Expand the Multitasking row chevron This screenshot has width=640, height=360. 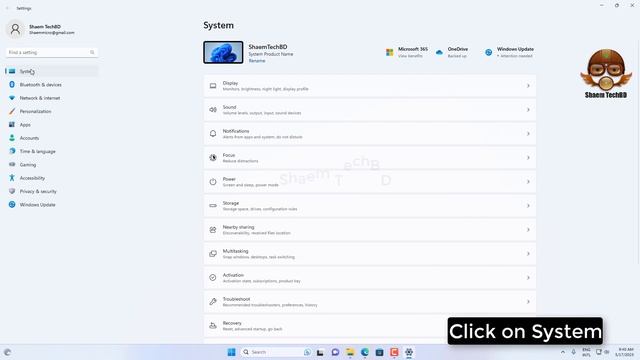click(528, 254)
